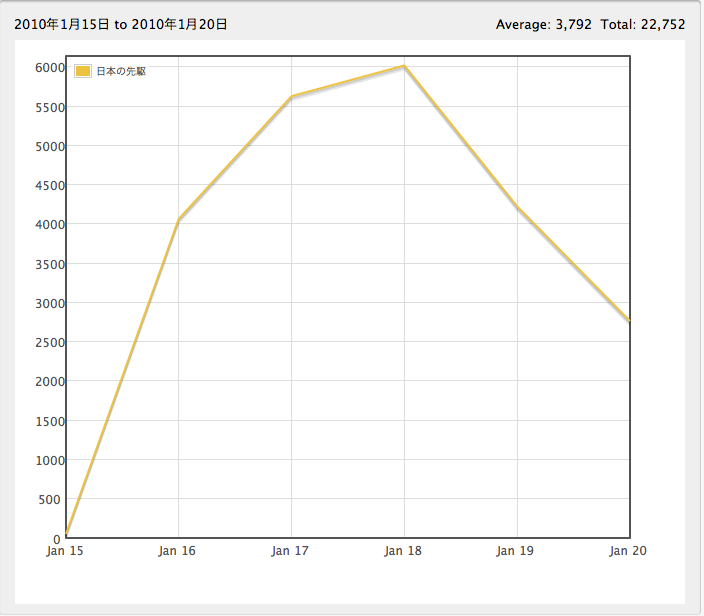Viewport: 704px width, 616px height.
Task: Click the Jan 20 x-axis label
Action: tap(627, 551)
